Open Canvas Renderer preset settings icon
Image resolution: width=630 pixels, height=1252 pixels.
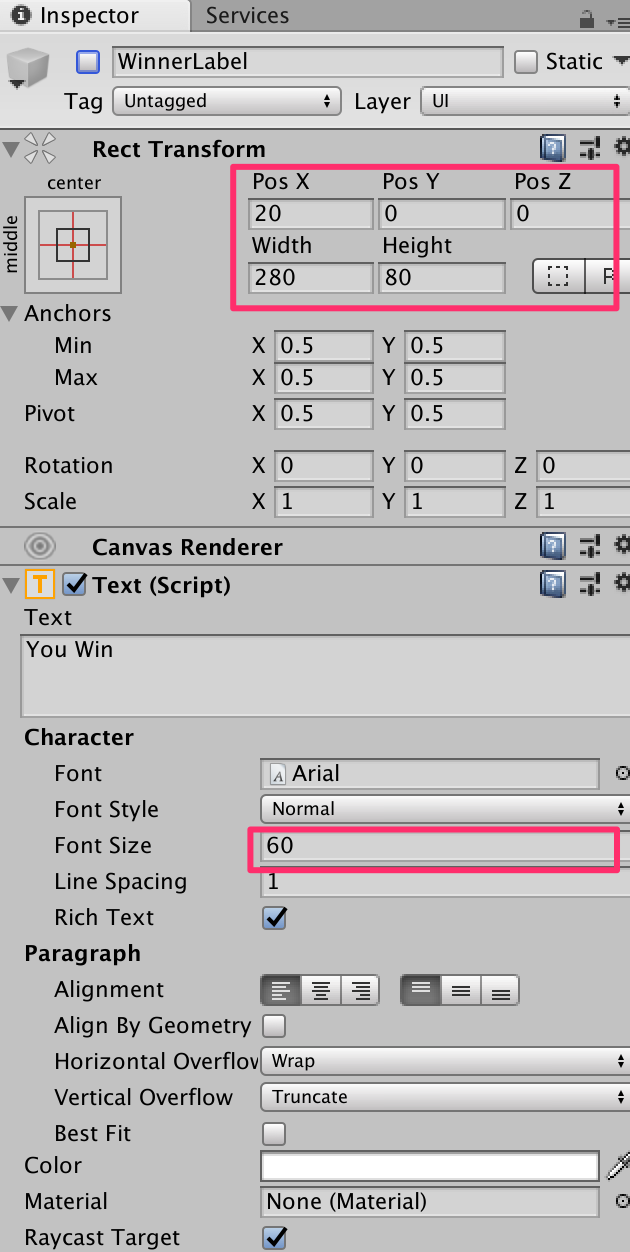590,546
